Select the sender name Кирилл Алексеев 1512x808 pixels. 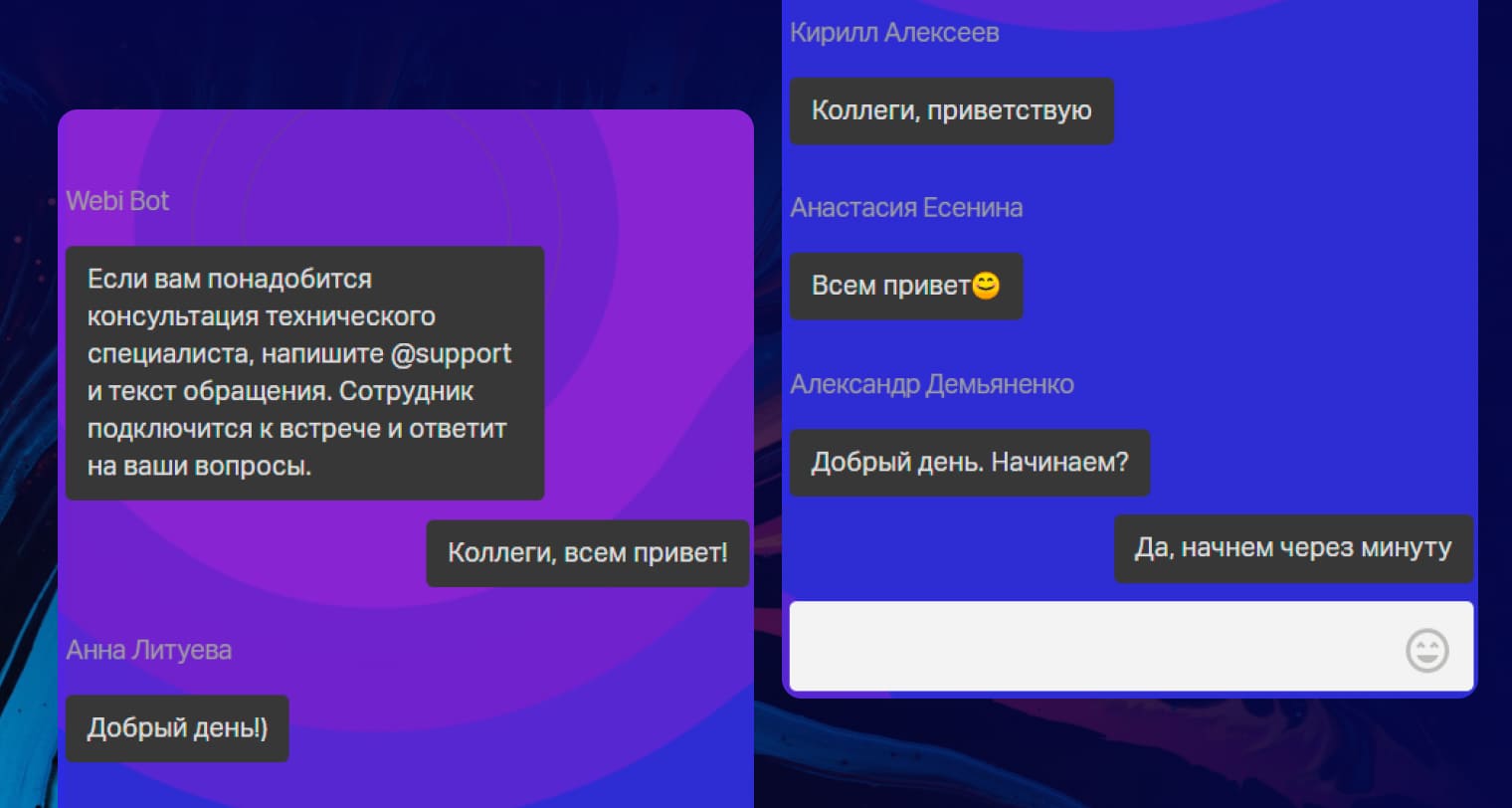pyautogui.click(x=894, y=33)
